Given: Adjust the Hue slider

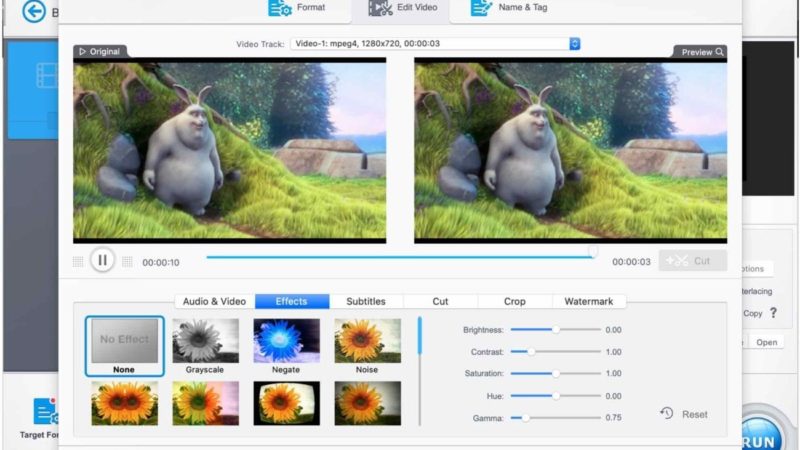Looking at the screenshot, I should pyautogui.click(x=556, y=396).
